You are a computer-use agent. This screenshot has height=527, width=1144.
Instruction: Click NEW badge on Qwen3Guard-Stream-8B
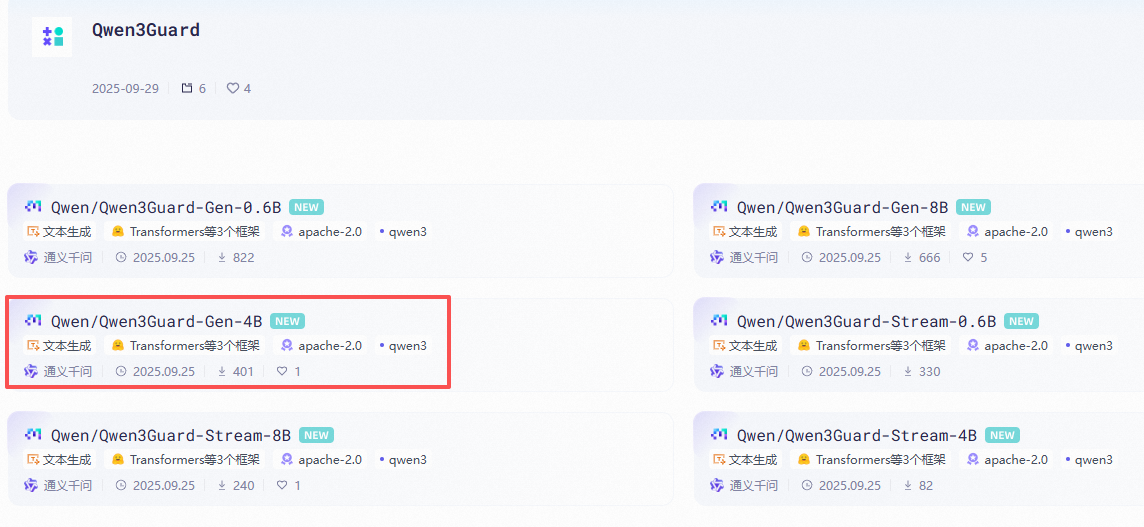click(317, 435)
